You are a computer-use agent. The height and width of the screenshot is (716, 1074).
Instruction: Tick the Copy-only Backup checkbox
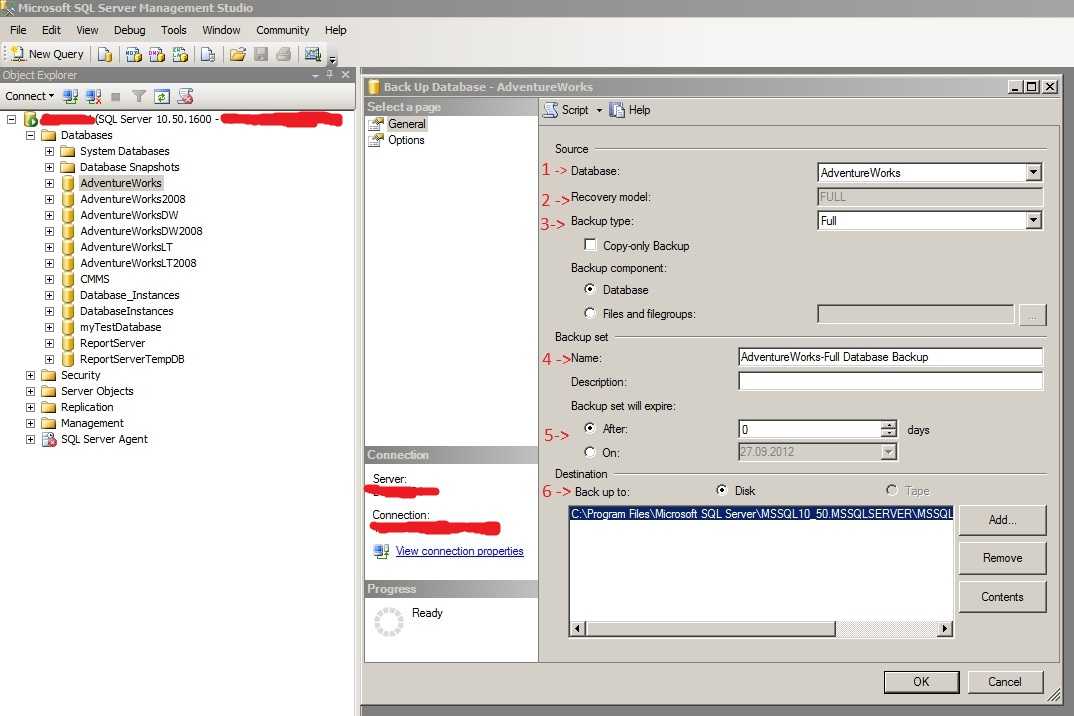pos(590,245)
